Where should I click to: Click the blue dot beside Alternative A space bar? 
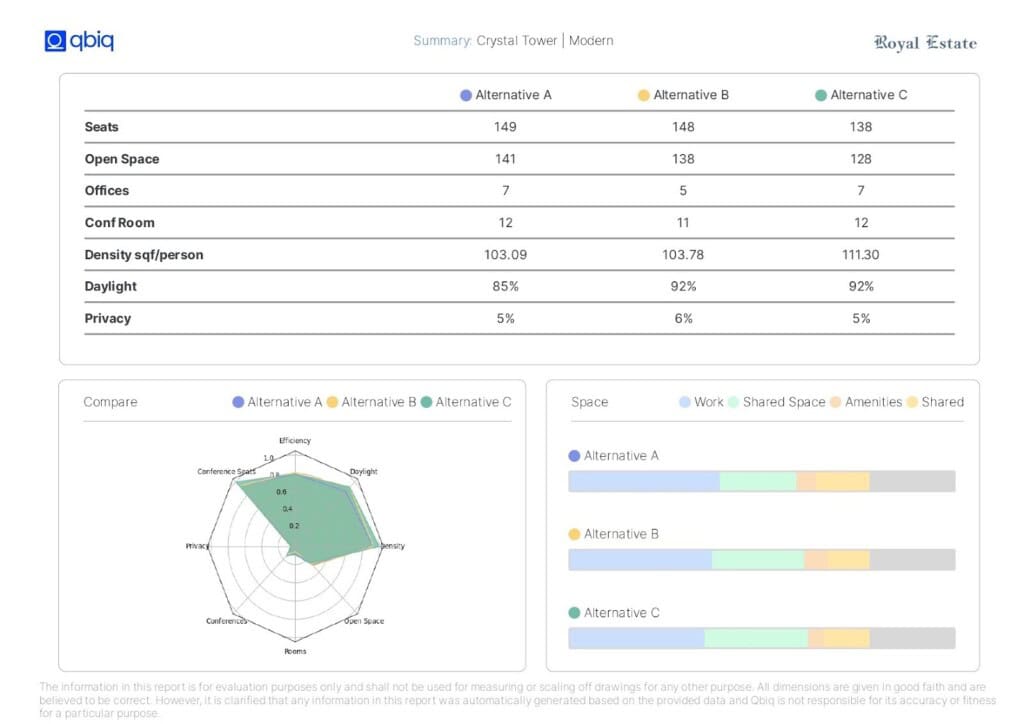click(574, 456)
